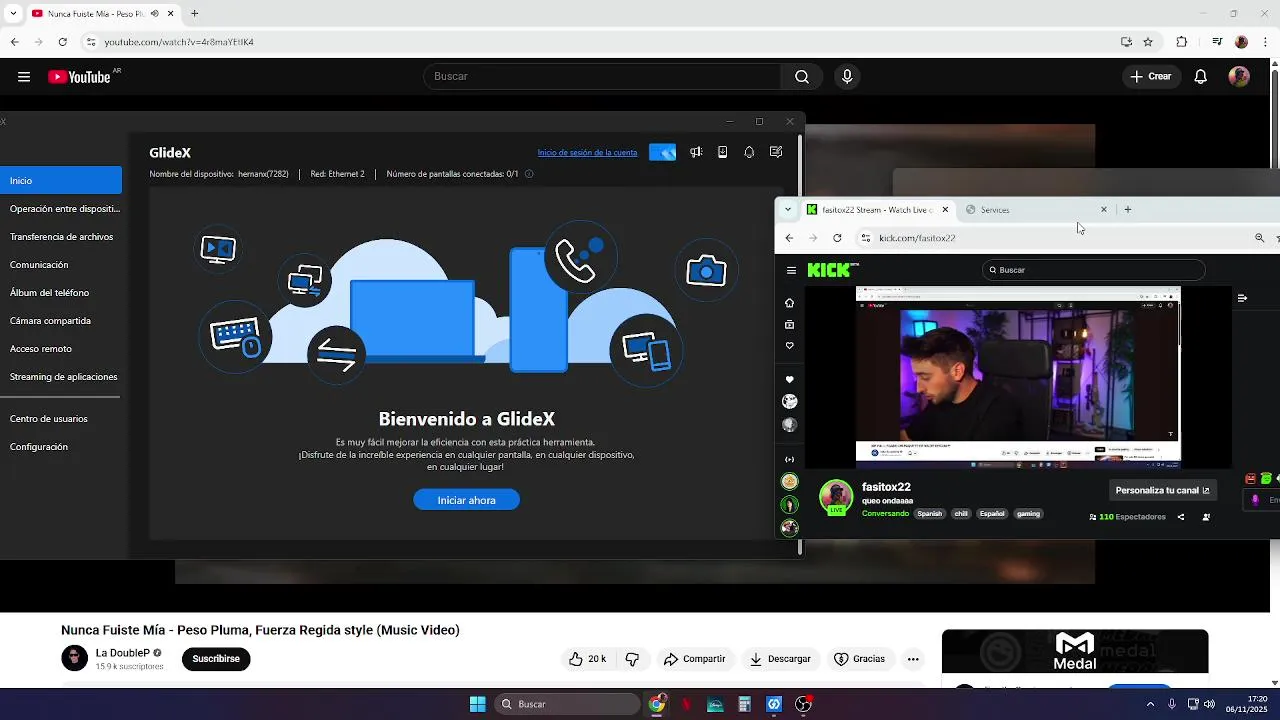Open Streaming de aplicaciones section
This screenshot has height=720, width=1280.
pos(61,377)
